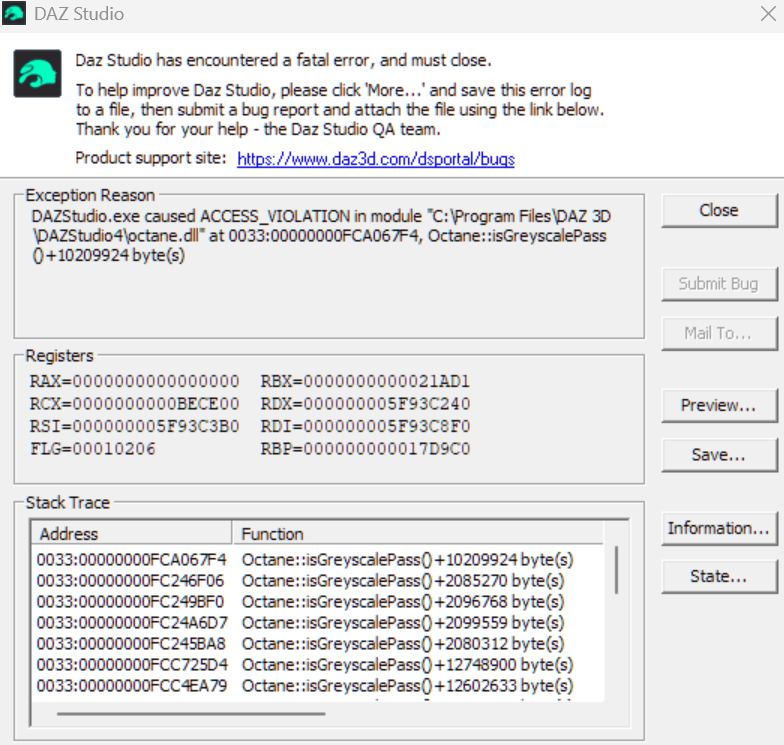Screen dimensions: 784x745
Task: Click the RDI=000000005F93C8F0 register value
Action: pyautogui.click(x=365, y=426)
